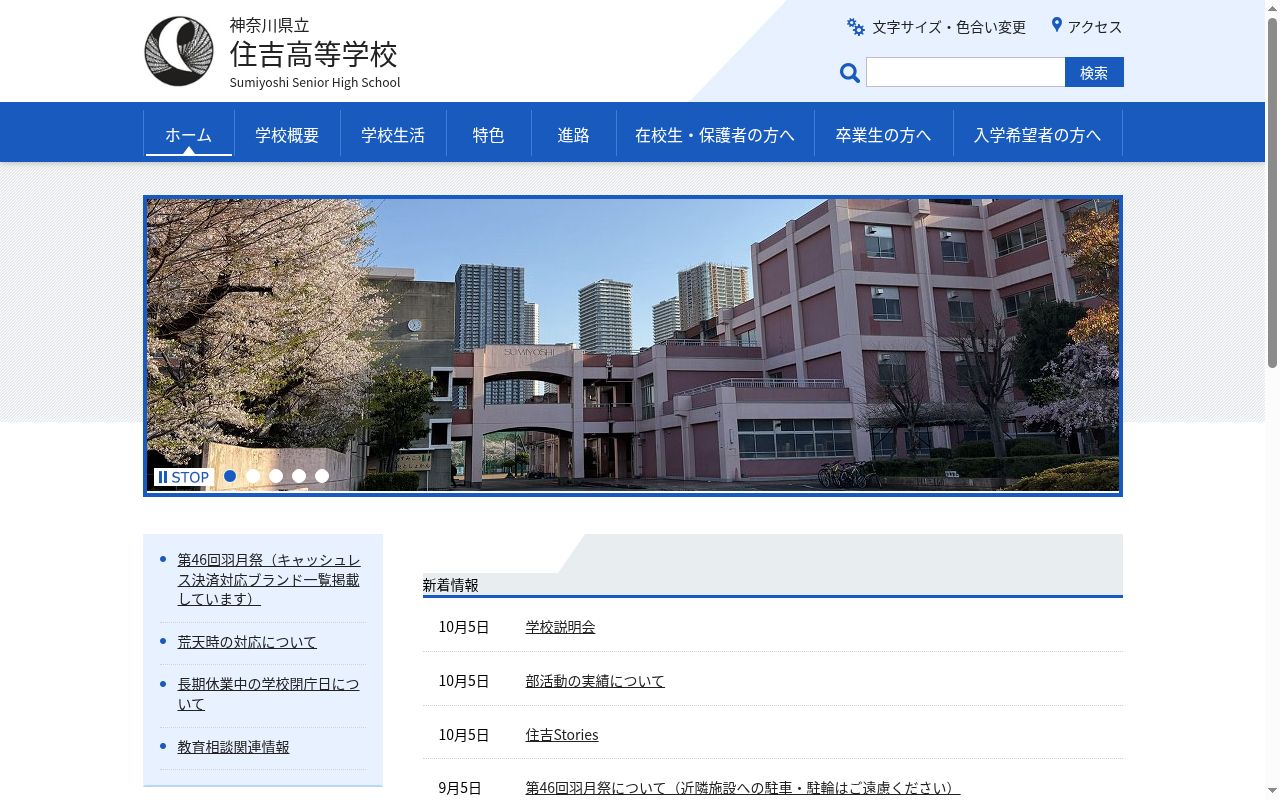Open the 学校概要 menu item
This screenshot has height=800, width=1280.
[x=287, y=134]
